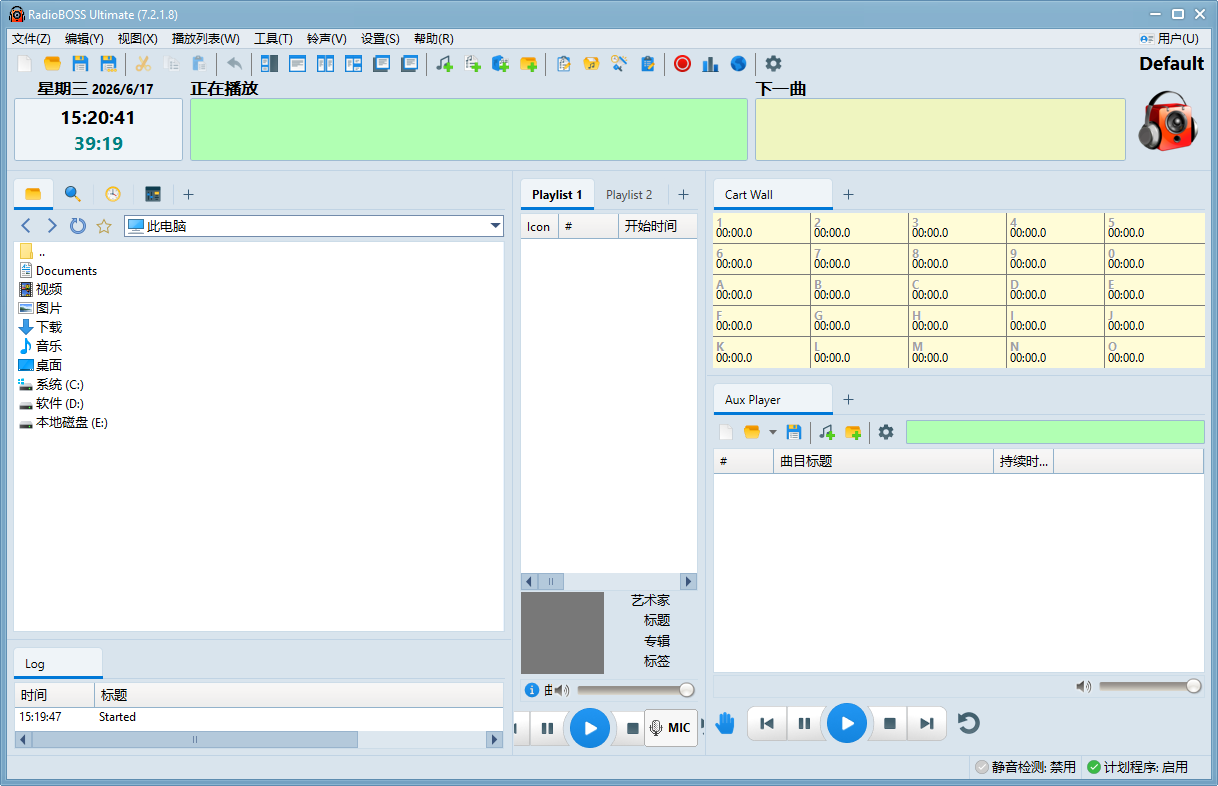Add a new tab next to Cart Wall
This screenshot has width=1218, height=786.
(848, 195)
